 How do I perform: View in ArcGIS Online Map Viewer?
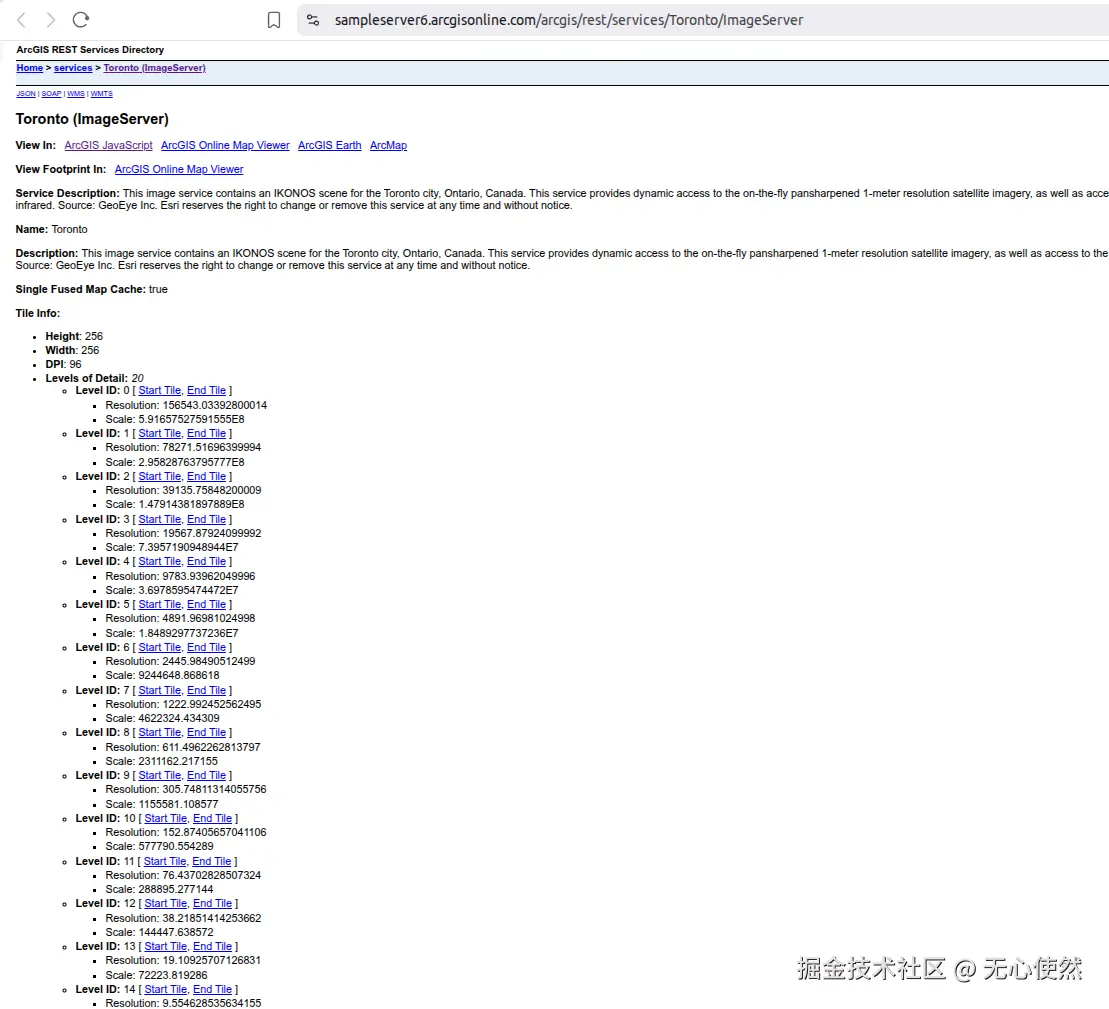click(225, 145)
